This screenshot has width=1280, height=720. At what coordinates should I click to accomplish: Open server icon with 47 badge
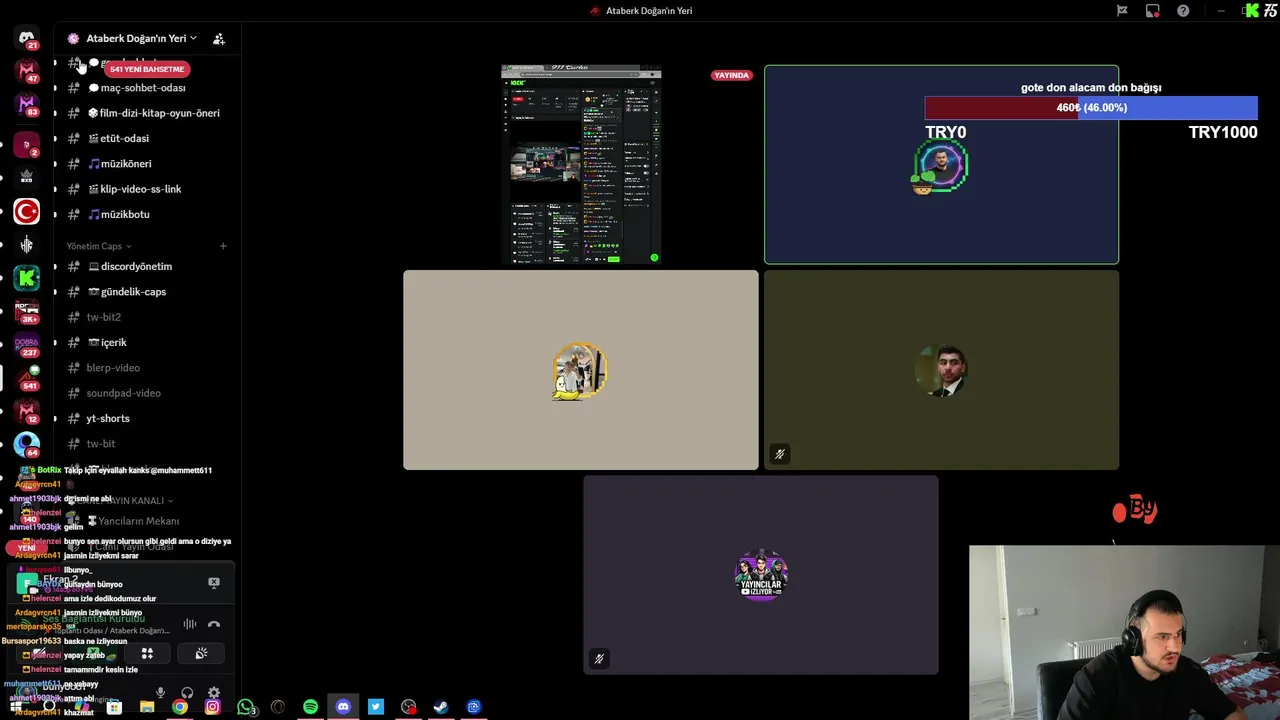[27, 71]
